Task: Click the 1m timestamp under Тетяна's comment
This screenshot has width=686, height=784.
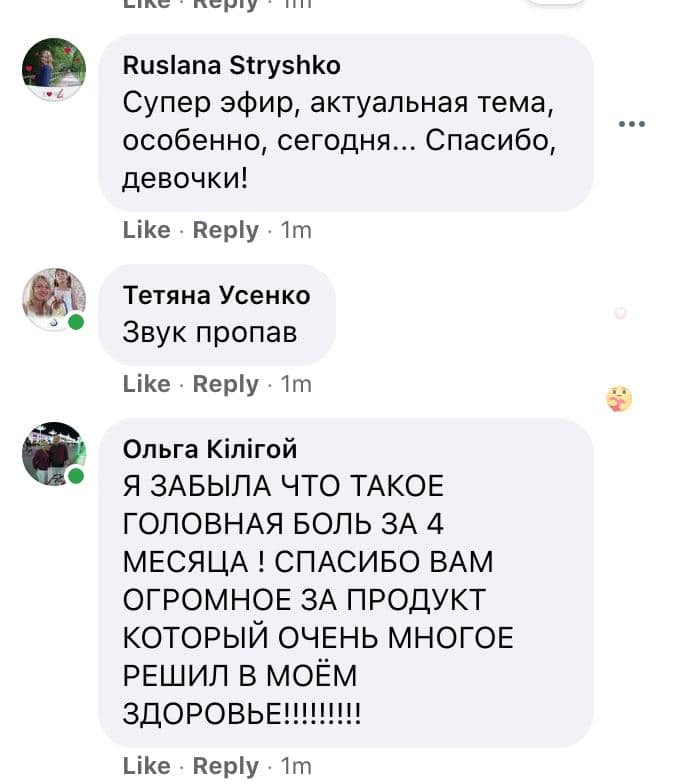Action: pyautogui.click(x=296, y=384)
